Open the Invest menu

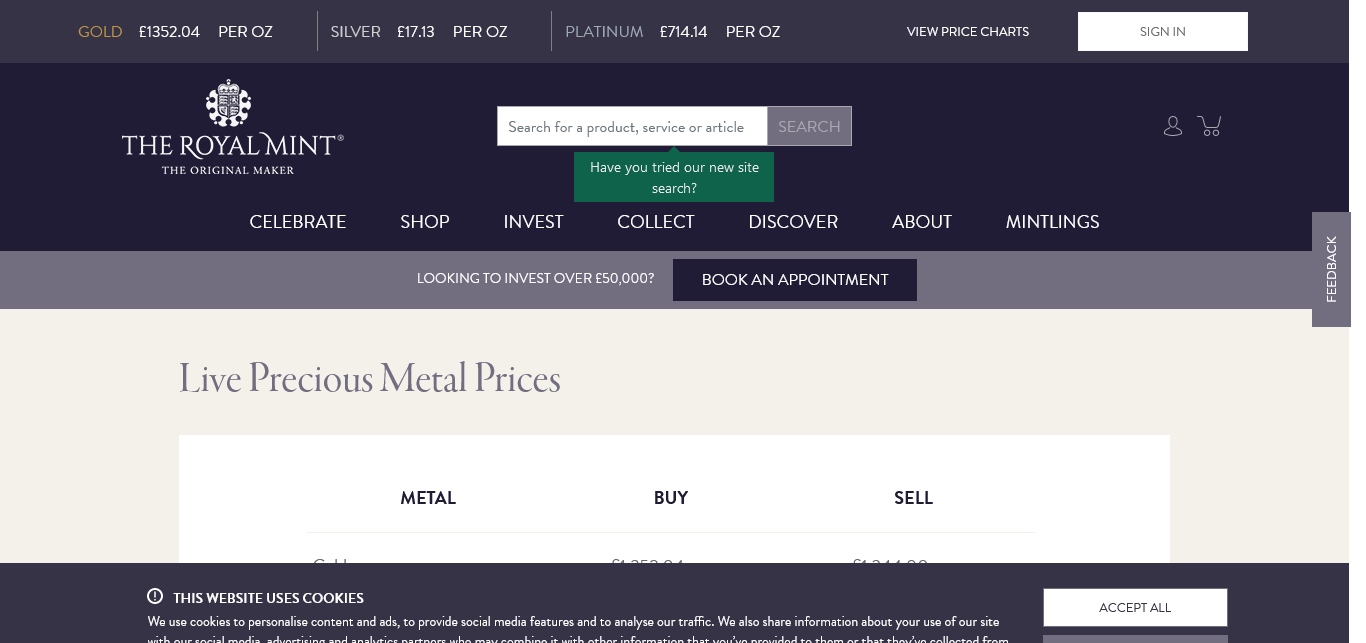coord(533,222)
